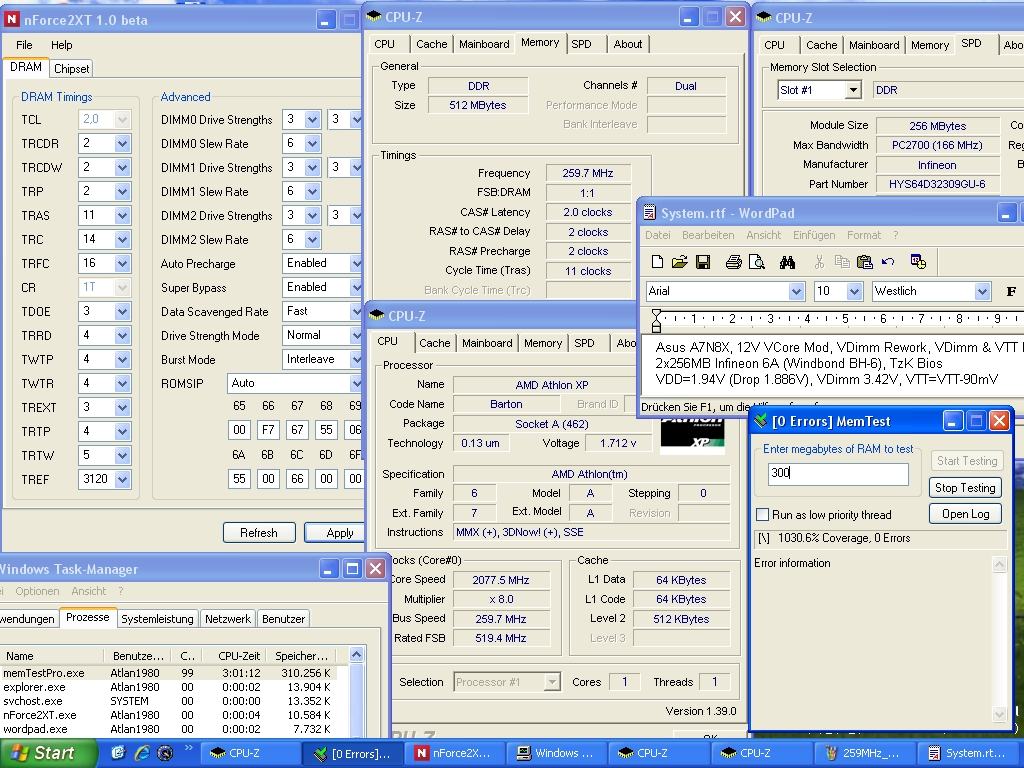The height and width of the screenshot is (768, 1024).
Task: Open TRTW timing dropdown
Action: coord(122,455)
